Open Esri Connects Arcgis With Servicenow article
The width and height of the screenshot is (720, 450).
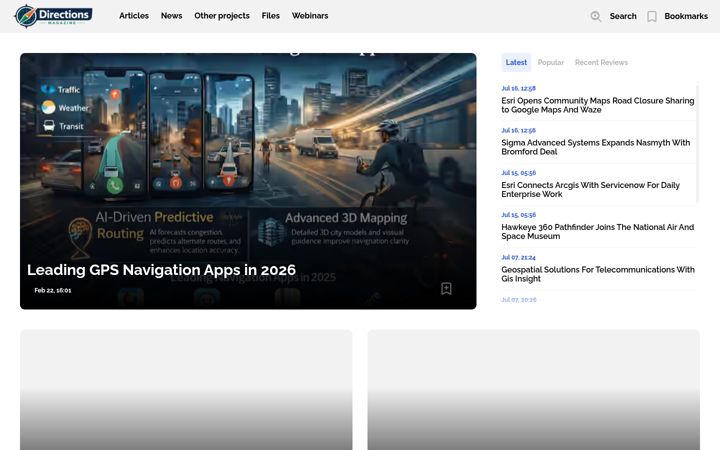point(591,190)
